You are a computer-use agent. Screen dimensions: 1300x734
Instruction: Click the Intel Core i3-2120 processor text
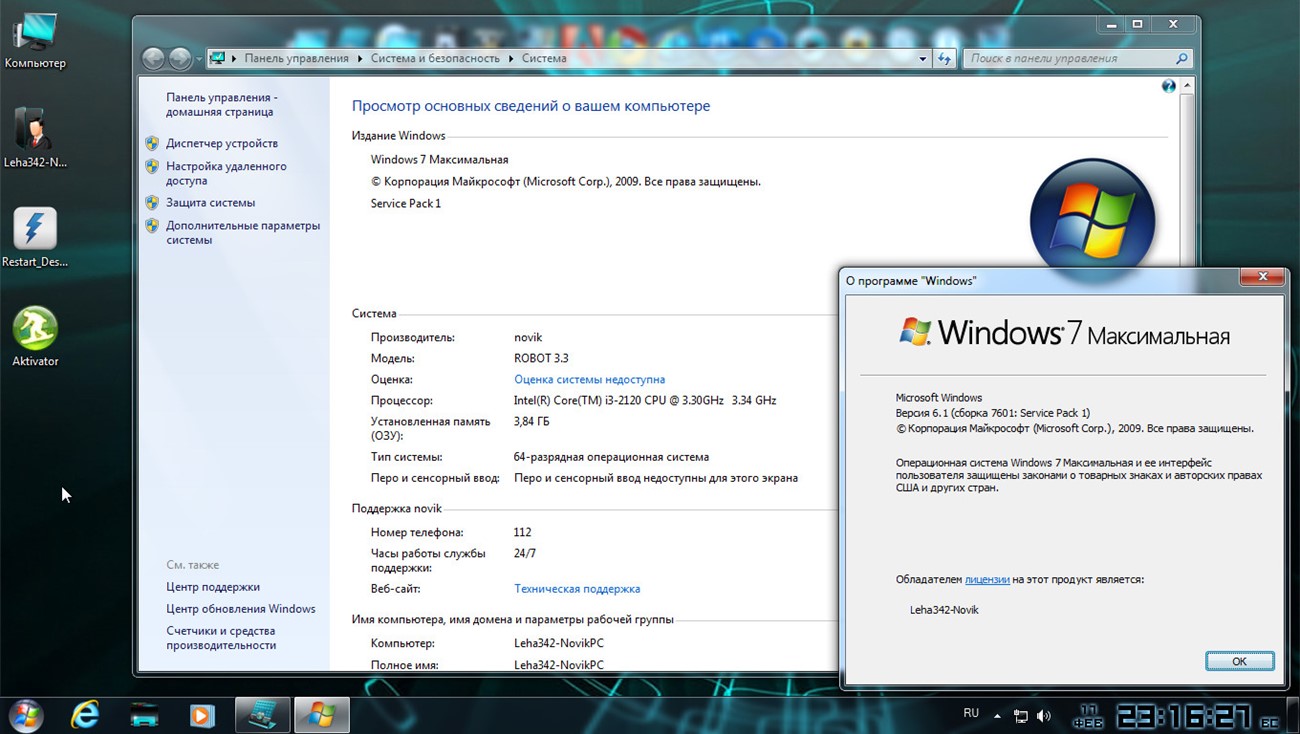click(x=645, y=401)
